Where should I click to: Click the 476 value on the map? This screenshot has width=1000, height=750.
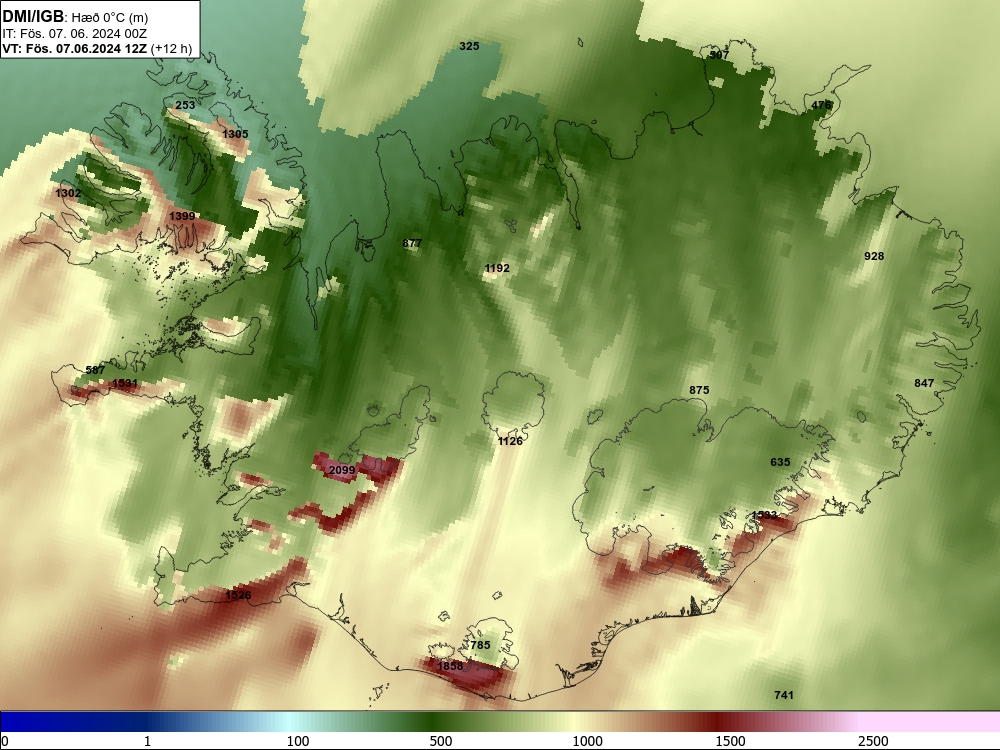[x=821, y=105]
